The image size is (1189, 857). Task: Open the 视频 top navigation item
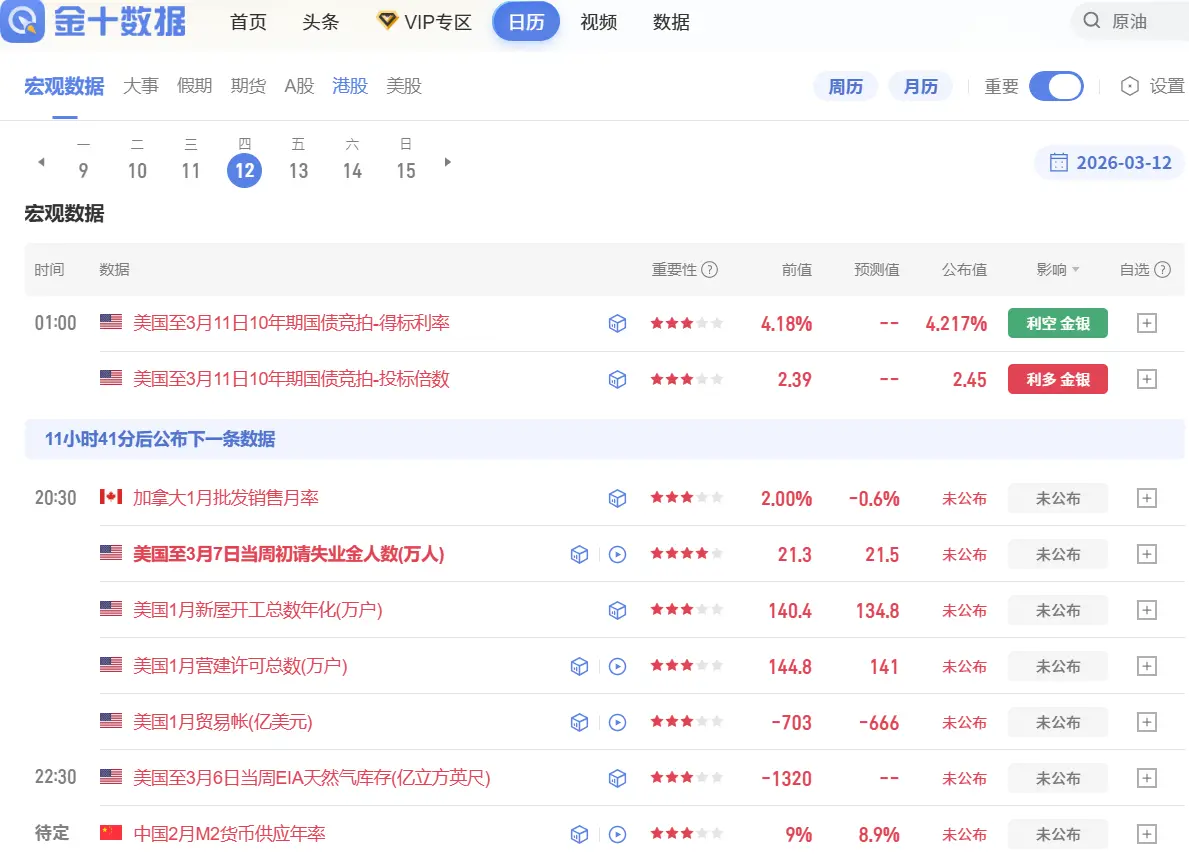599,22
